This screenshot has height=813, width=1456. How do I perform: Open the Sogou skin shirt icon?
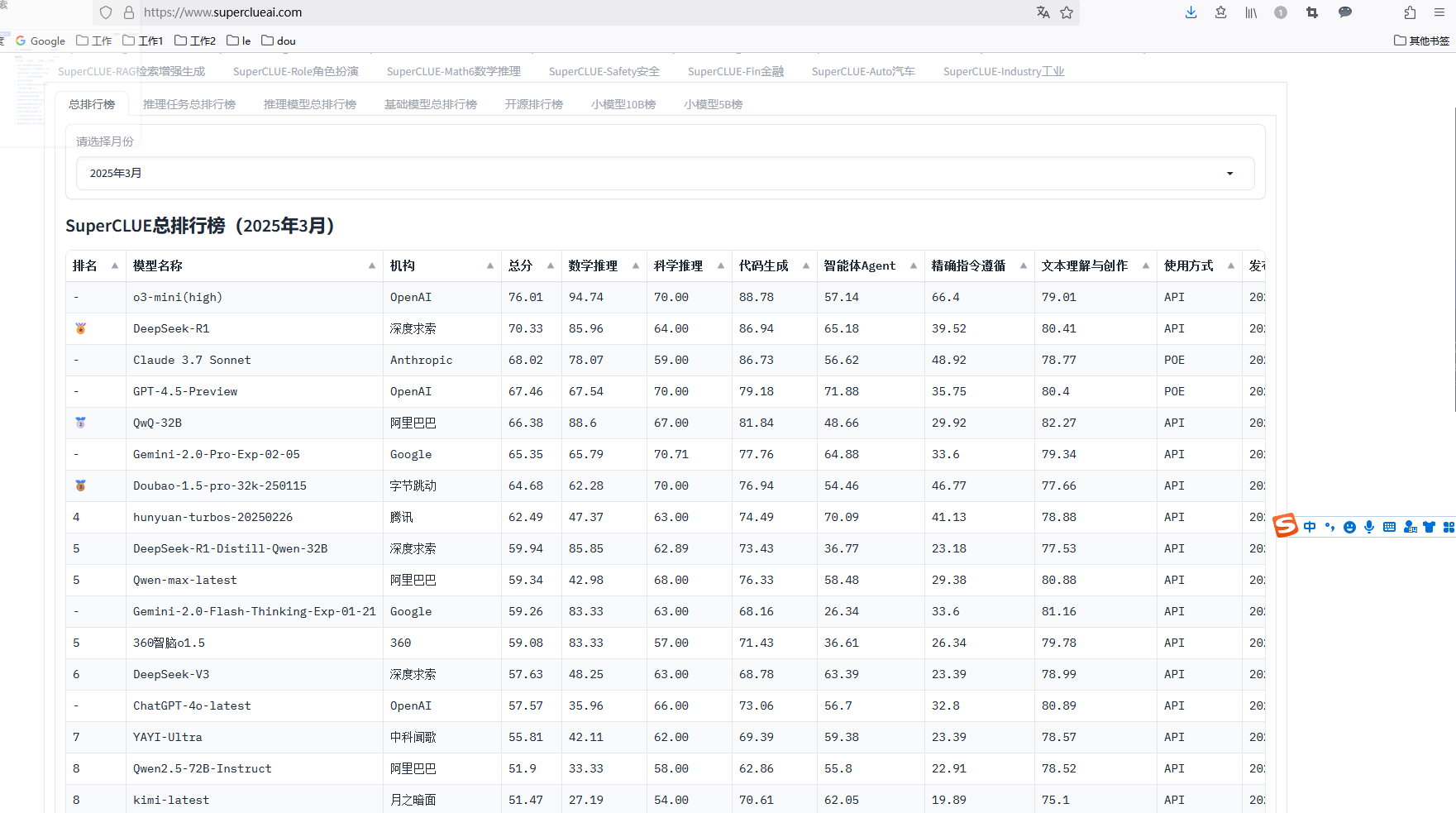(x=1429, y=527)
